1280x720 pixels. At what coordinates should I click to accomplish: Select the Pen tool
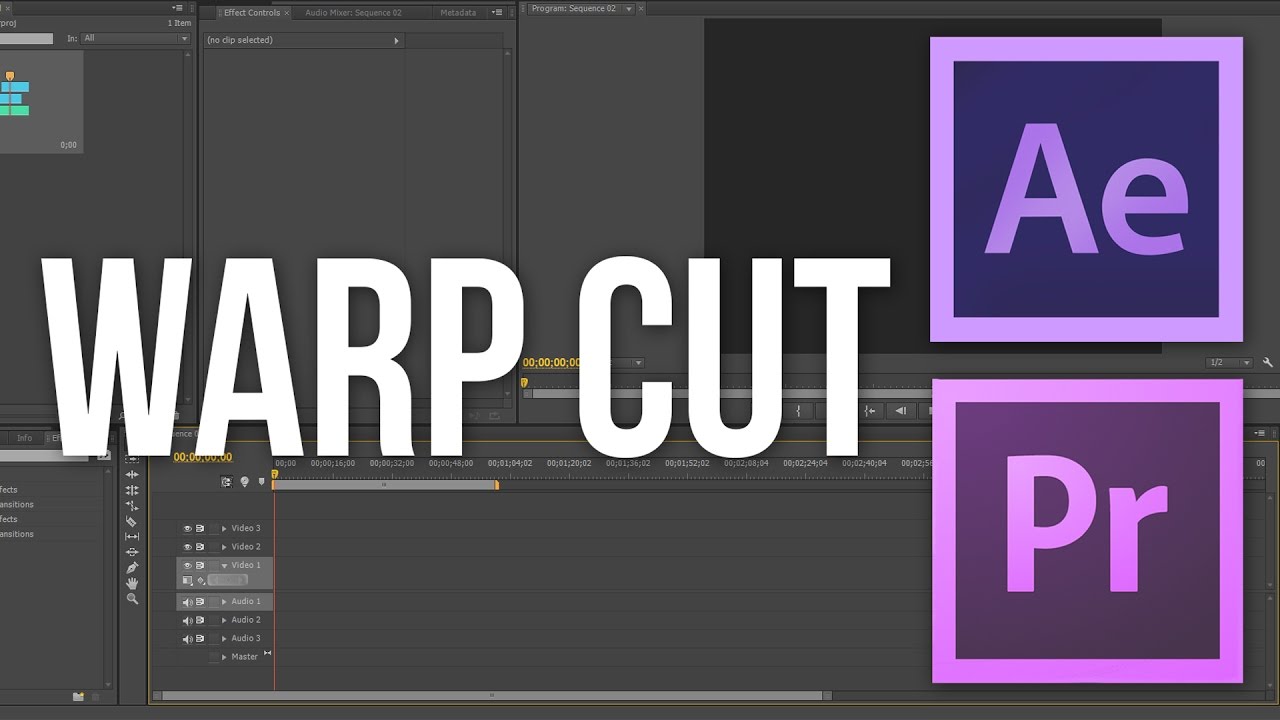(132, 567)
